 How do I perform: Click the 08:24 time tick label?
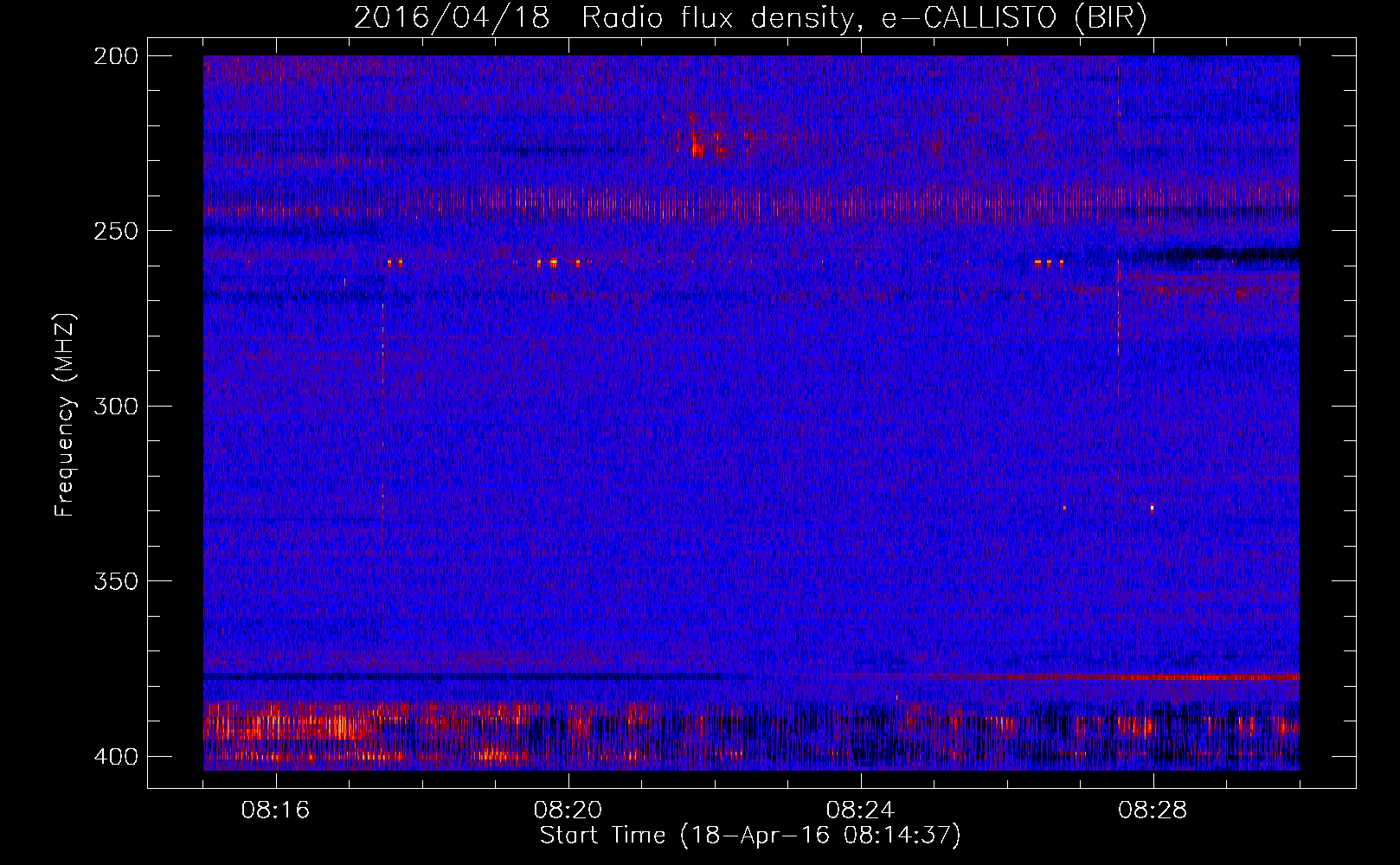coord(860,811)
